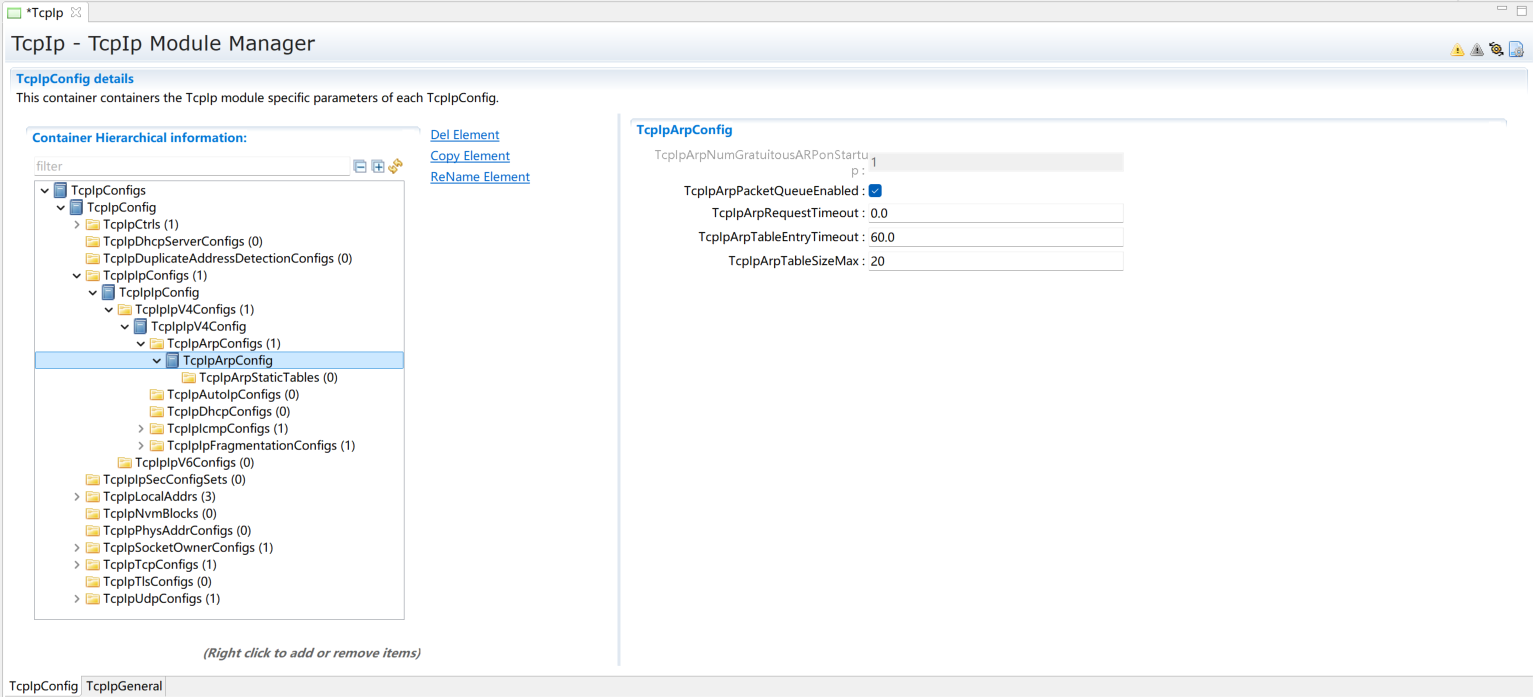Switch to the TcpIpGeneral tab
Screen dimensions: 1533x697
click(124, 686)
